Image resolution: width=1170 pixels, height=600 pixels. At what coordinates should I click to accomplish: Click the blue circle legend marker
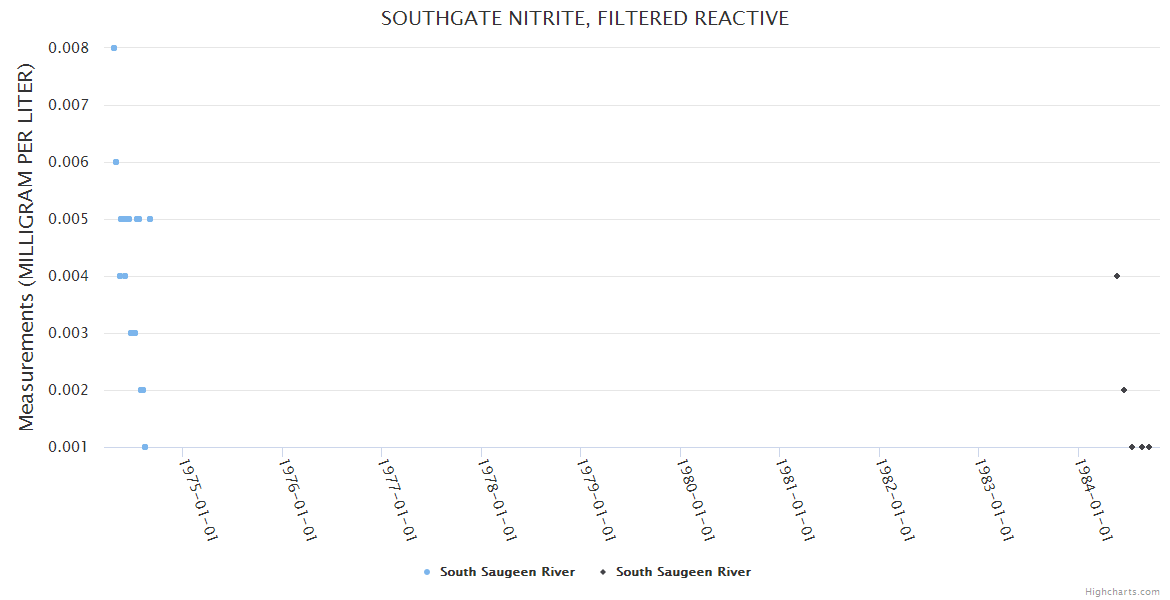click(x=427, y=572)
